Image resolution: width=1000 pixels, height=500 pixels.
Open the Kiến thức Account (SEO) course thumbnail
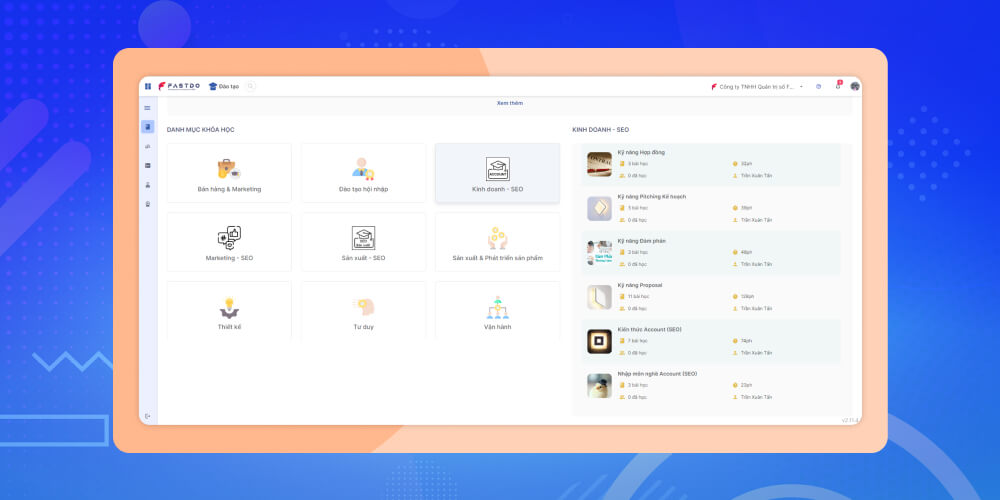click(x=599, y=341)
